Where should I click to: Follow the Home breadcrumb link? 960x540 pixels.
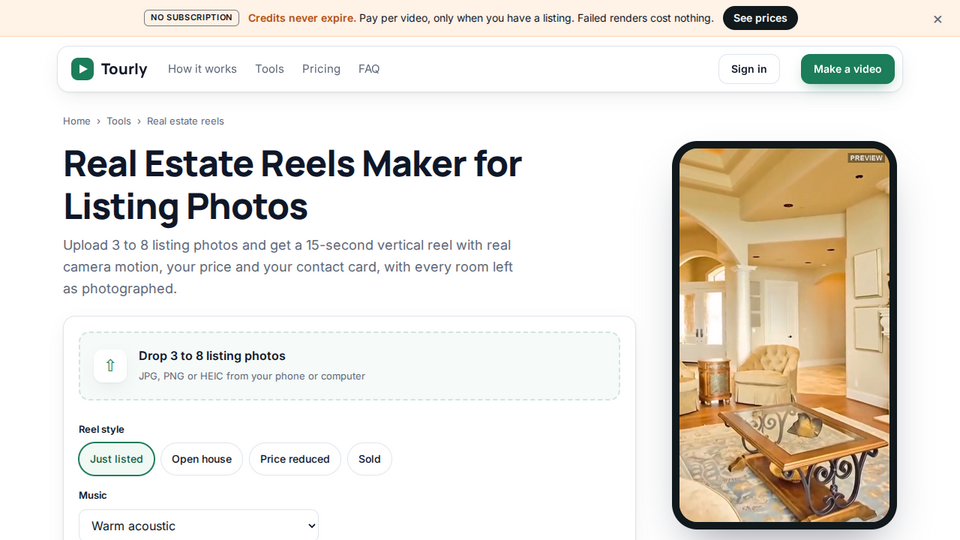[x=77, y=121]
